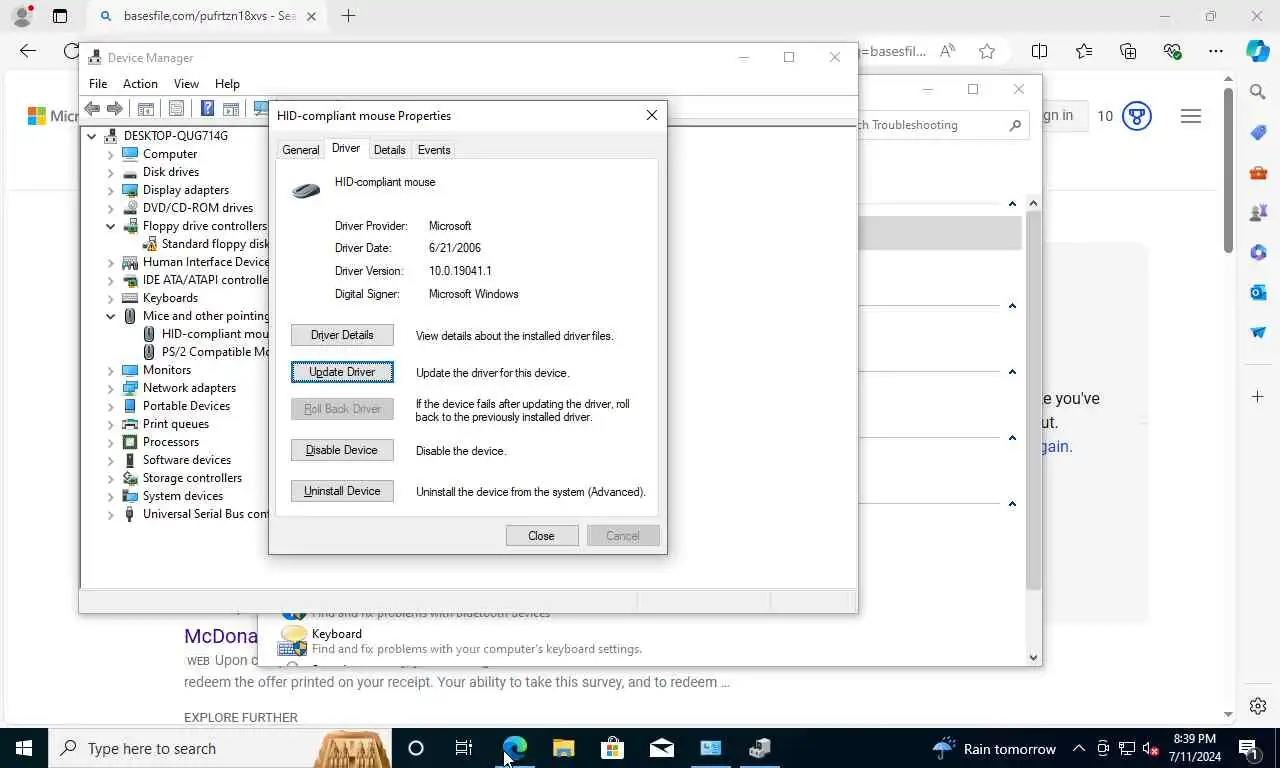The width and height of the screenshot is (1280, 768).
Task: Open the View menu in Device Manager
Action: [186, 84]
